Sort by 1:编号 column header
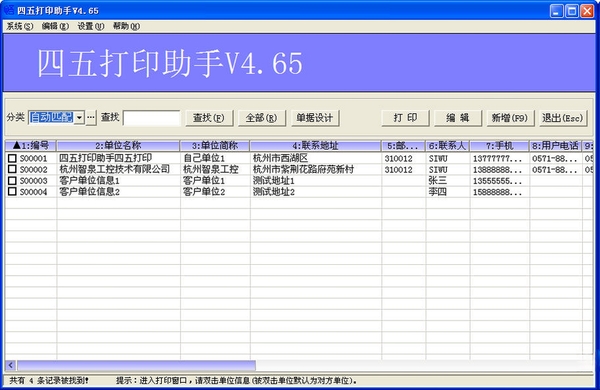This screenshot has height=390, width=600. (31, 146)
